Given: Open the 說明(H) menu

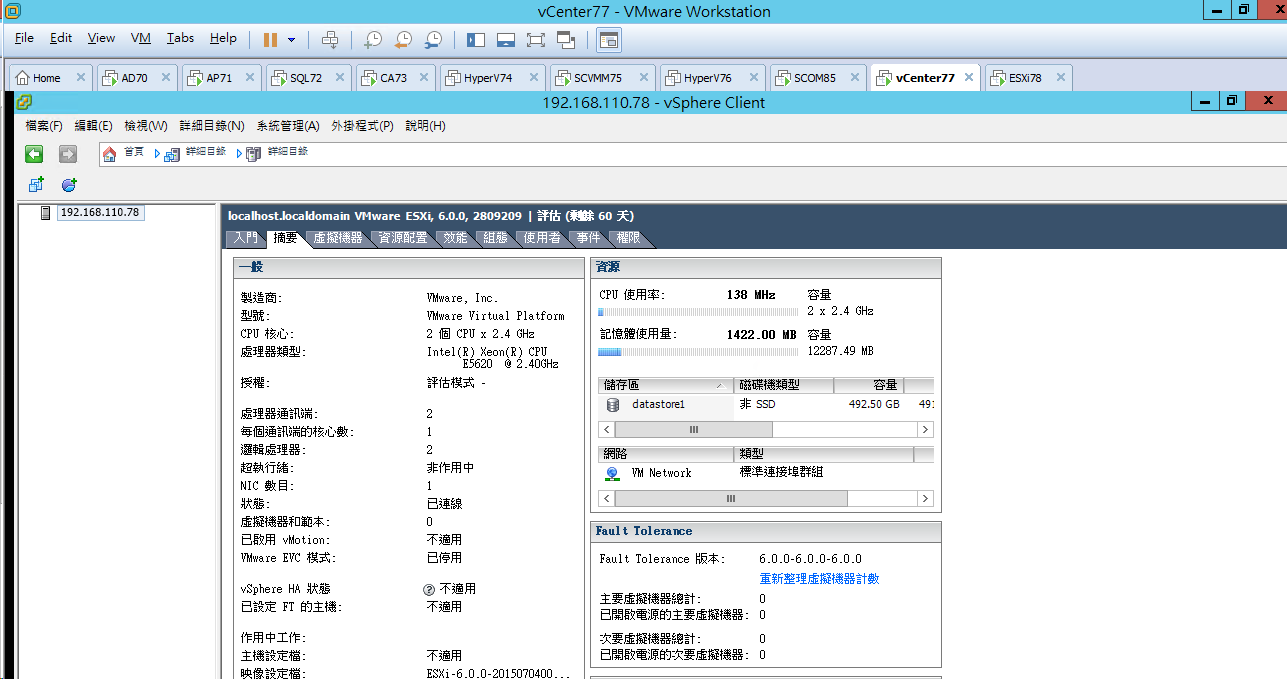Looking at the screenshot, I should click(x=425, y=126).
